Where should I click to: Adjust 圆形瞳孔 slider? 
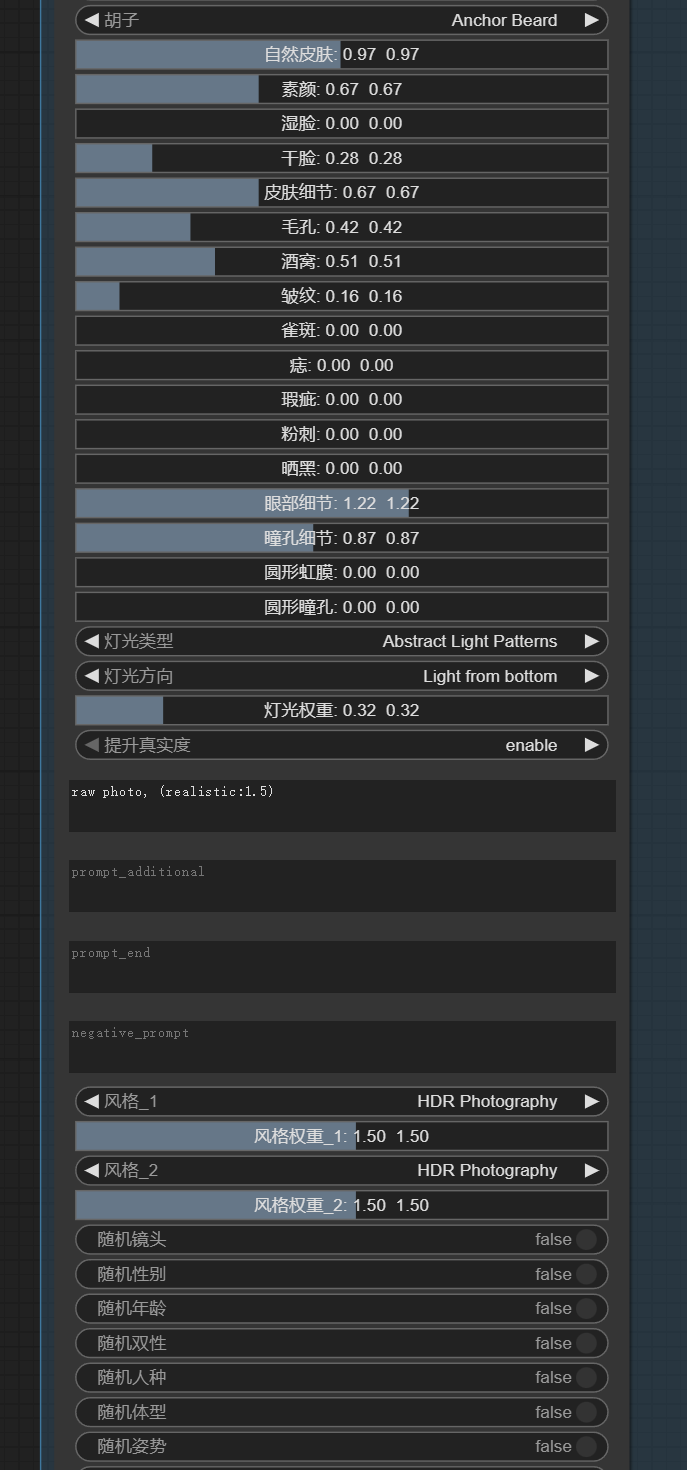(x=342, y=607)
